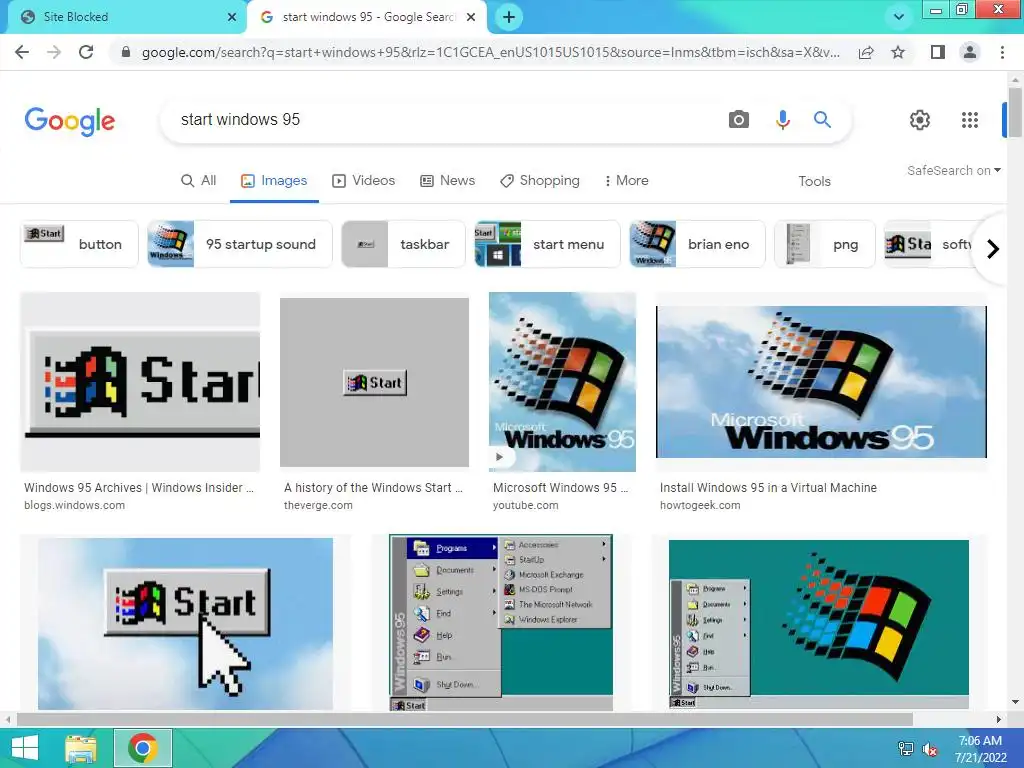Click the Chrome icon on the taskbar
The image size is (1024, 768).
(143, 748)
